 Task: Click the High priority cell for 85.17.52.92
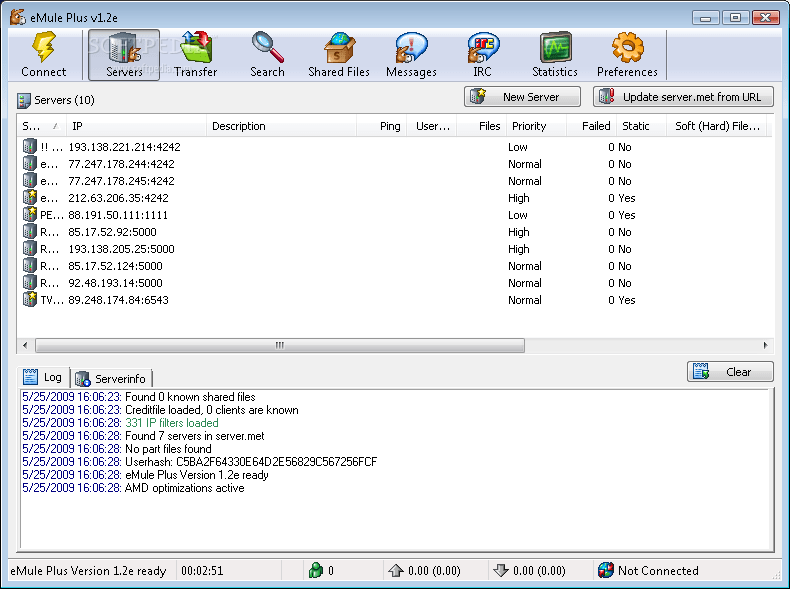518,232
